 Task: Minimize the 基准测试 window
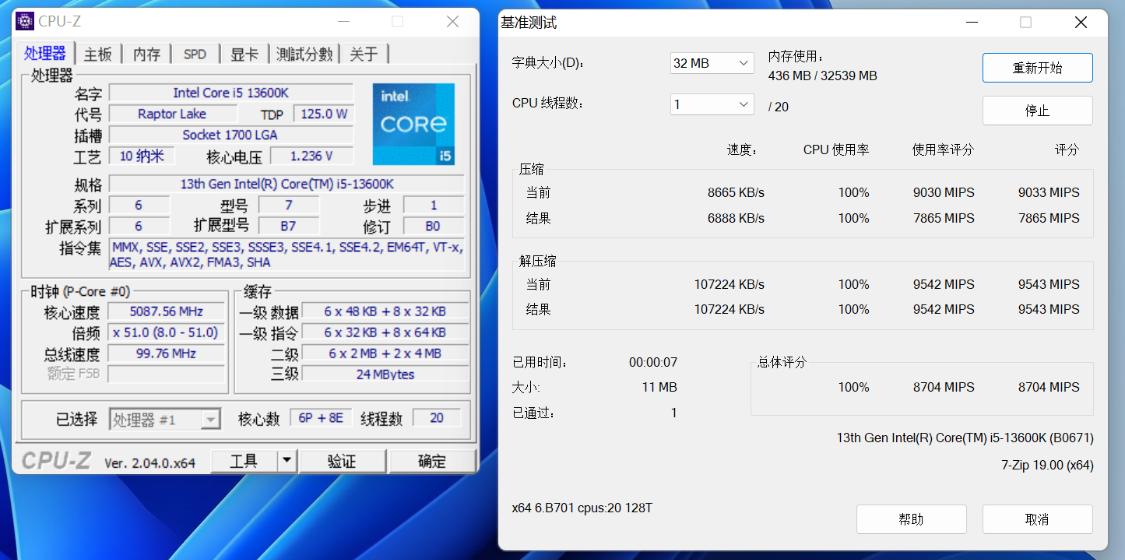(971, 22)
